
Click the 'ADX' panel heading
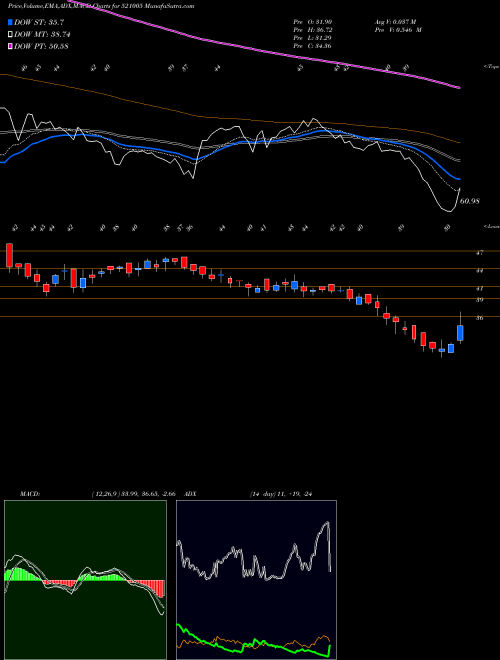(x=191, y=494)
